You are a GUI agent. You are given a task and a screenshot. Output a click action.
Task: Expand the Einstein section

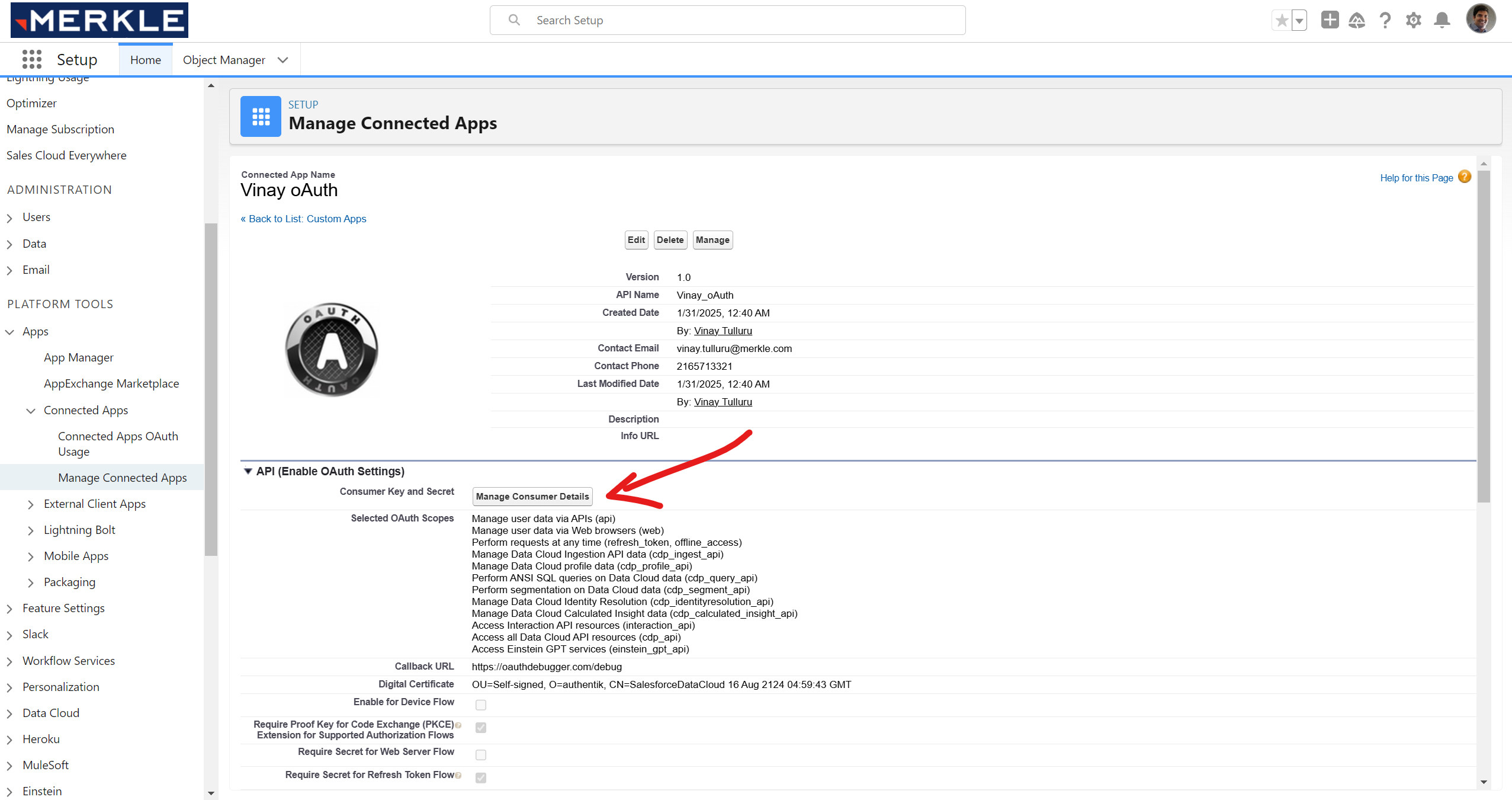pos(9,792)
